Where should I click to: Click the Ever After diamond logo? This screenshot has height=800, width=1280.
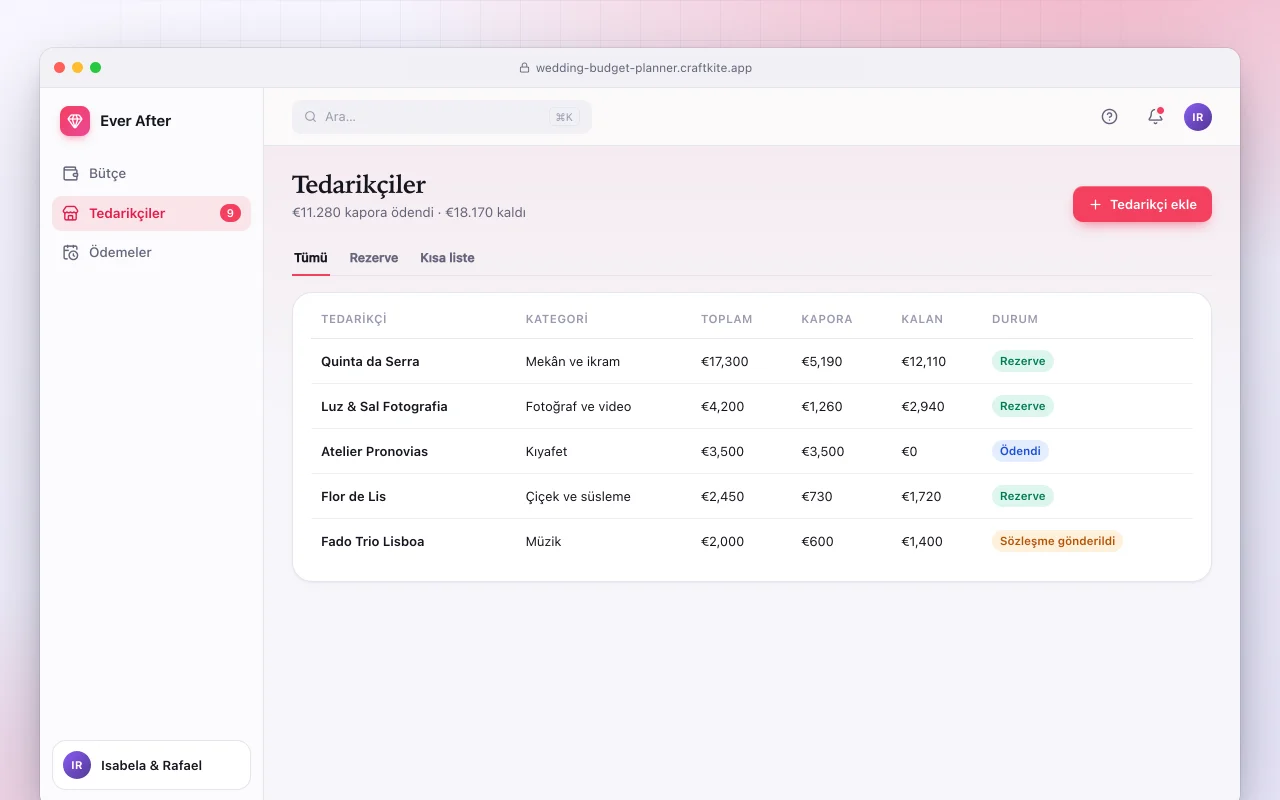tap(75, 121)
